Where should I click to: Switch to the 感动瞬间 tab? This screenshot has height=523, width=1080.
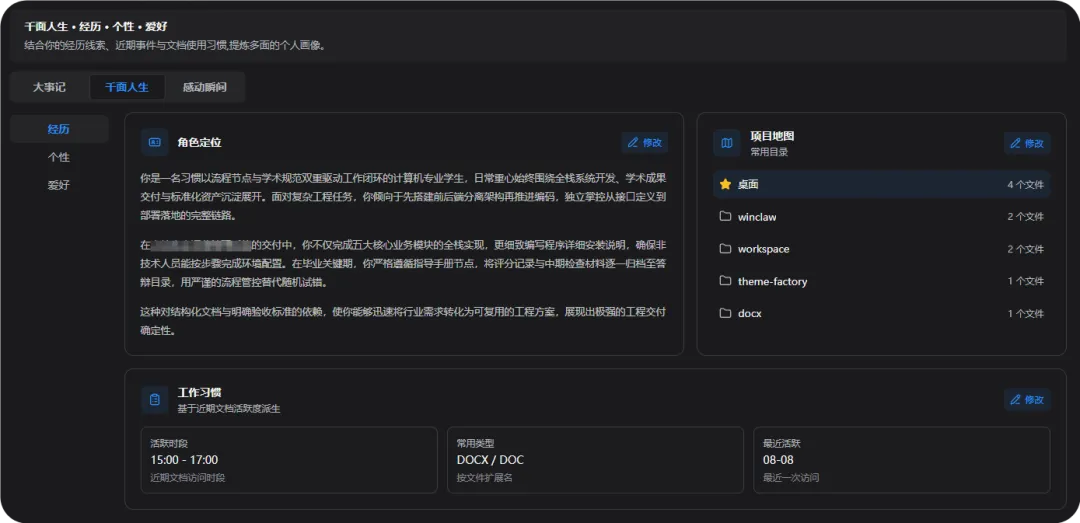tap(205, 88)
